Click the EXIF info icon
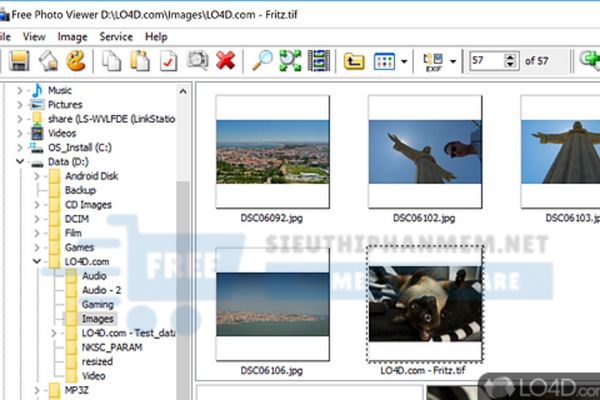Viewport: 600px width, 400px height. 433,62
